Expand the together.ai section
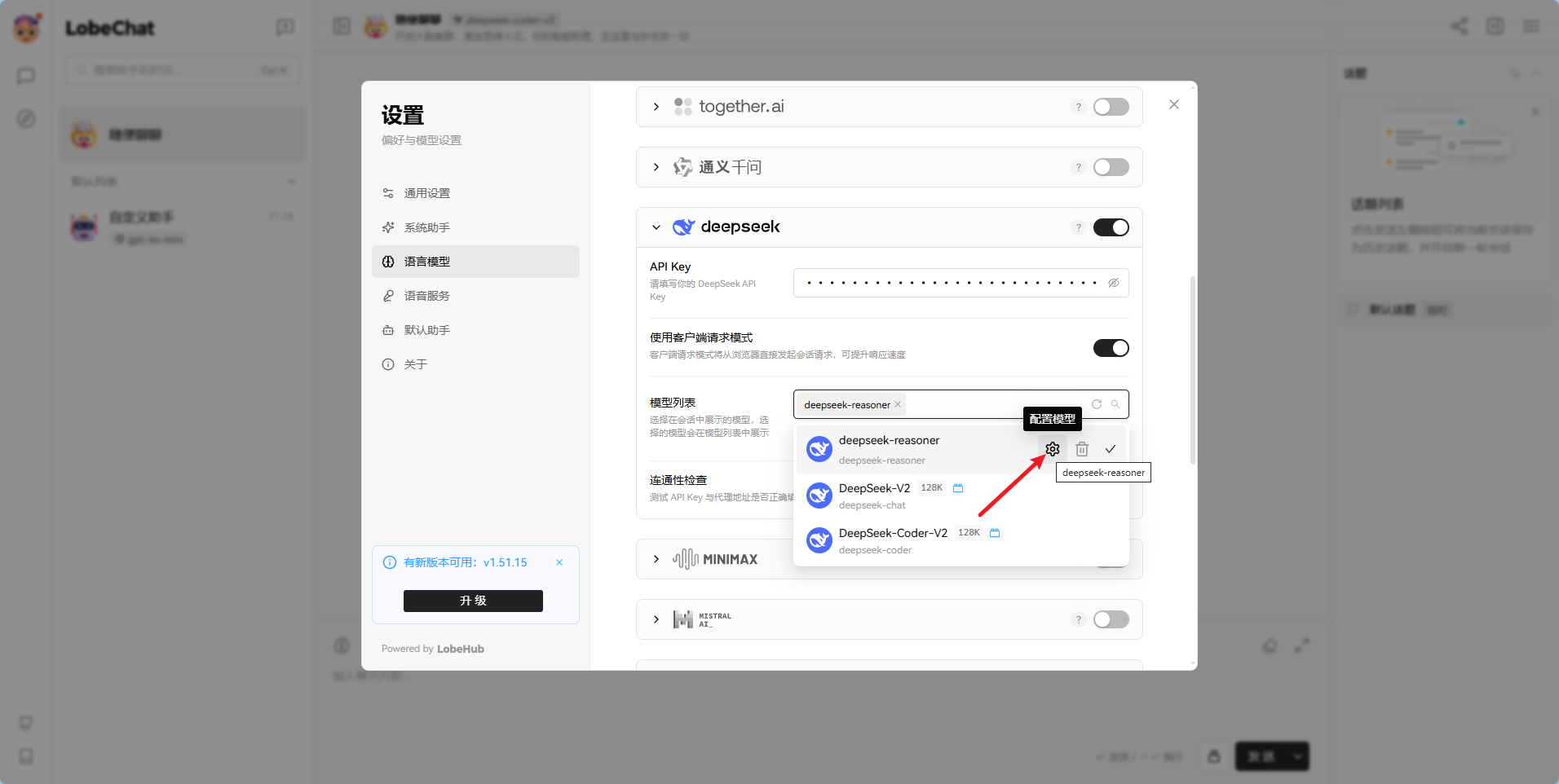Viewport: 1559px width, 784px height. pyautogui.click(x=656, y=107)
